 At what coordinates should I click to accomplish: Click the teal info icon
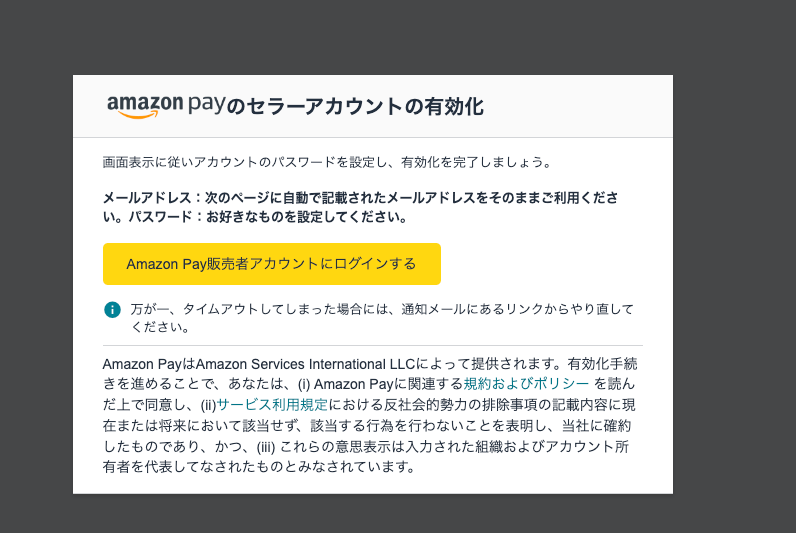click(x=112, y=310)
